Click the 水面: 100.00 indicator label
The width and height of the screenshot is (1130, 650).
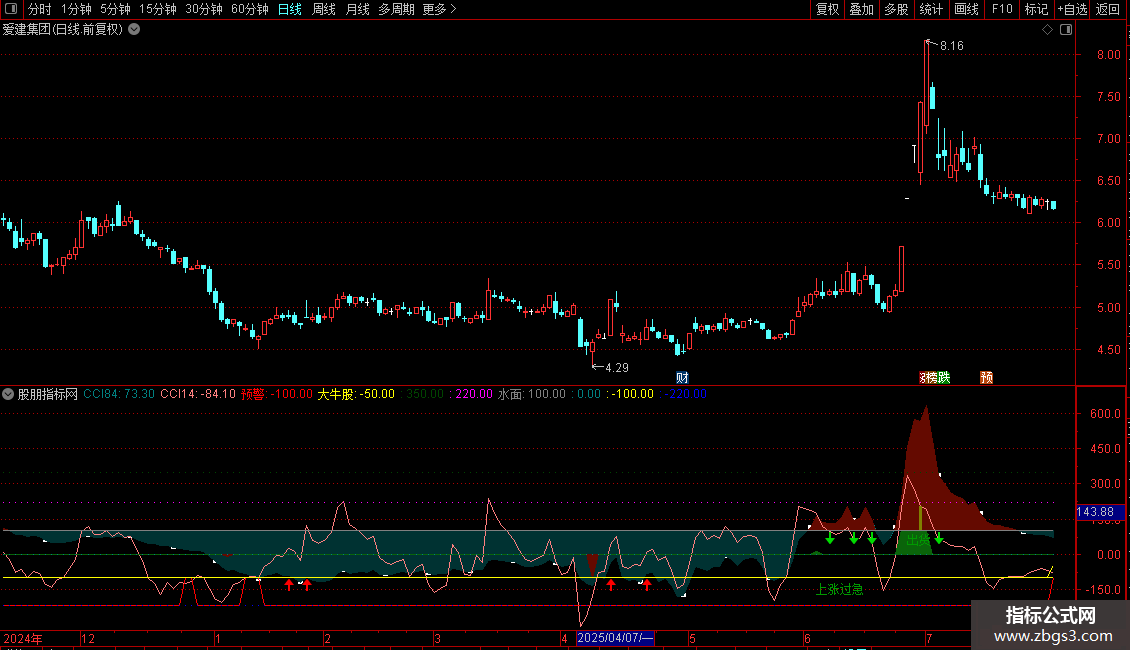point(532,394)
